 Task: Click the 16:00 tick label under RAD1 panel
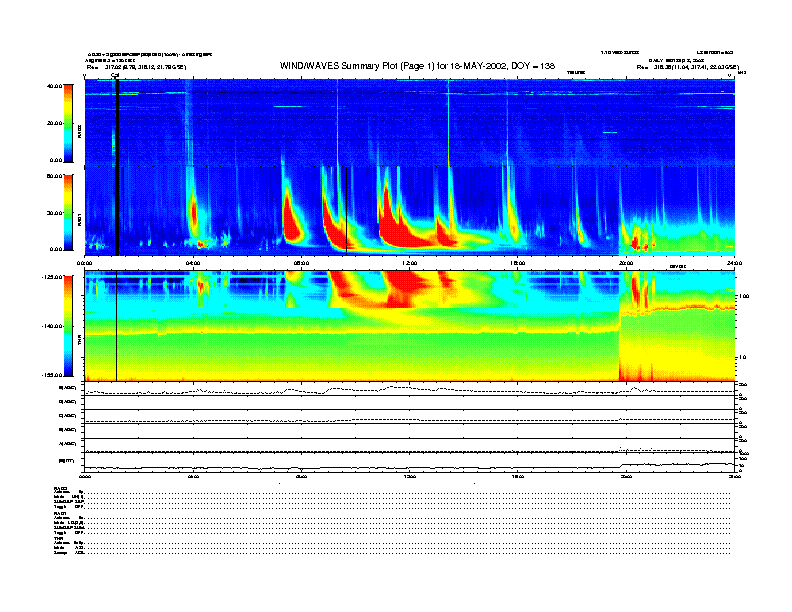(518, 263)
